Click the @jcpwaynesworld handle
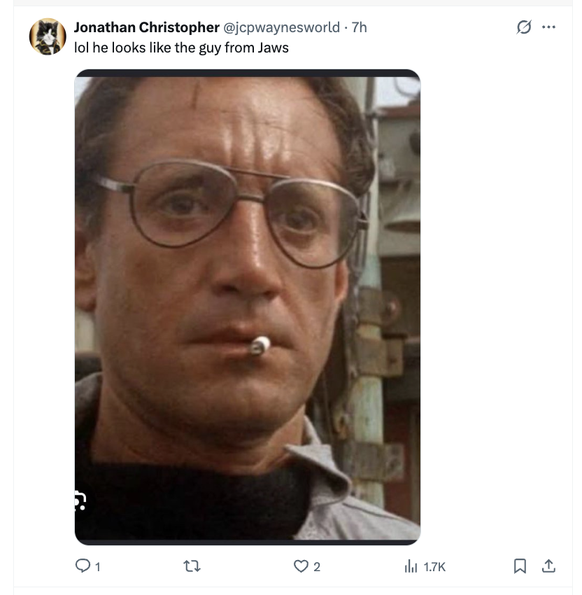 click(x=282, y=27)
